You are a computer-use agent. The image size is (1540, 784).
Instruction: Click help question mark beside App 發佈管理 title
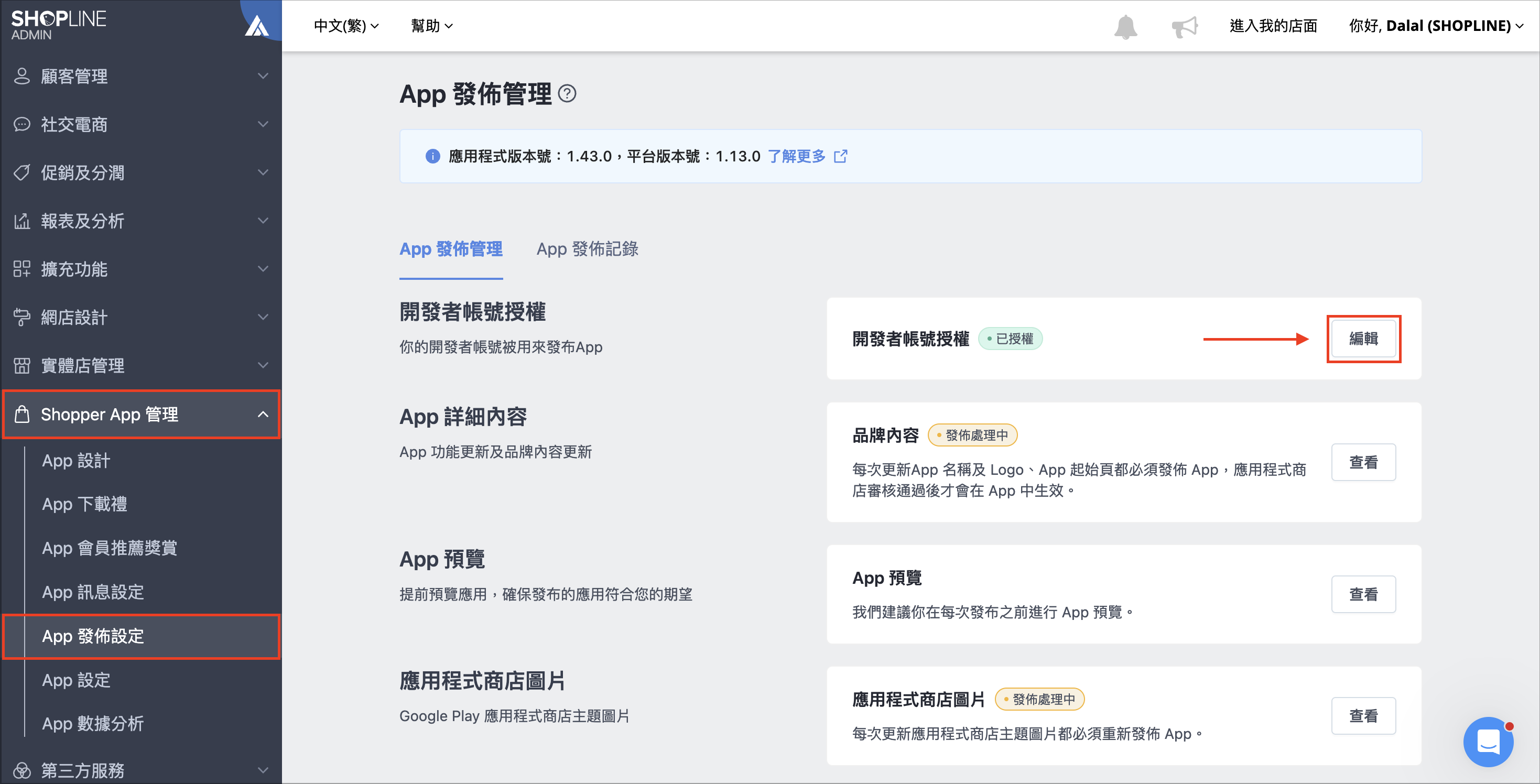point(567,94)
